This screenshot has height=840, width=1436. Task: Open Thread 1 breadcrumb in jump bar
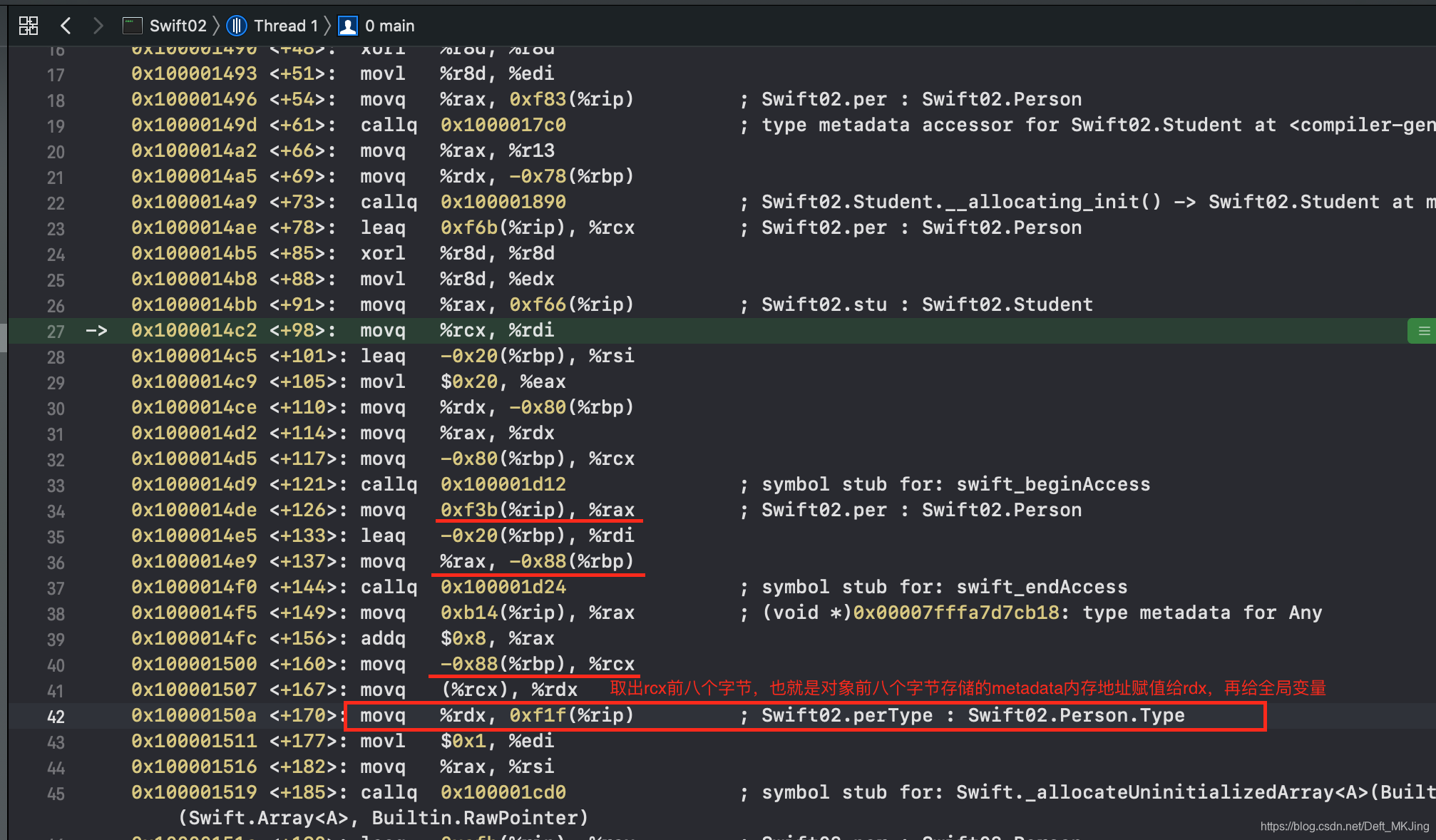pyautogui.click(x=286, y=26)
